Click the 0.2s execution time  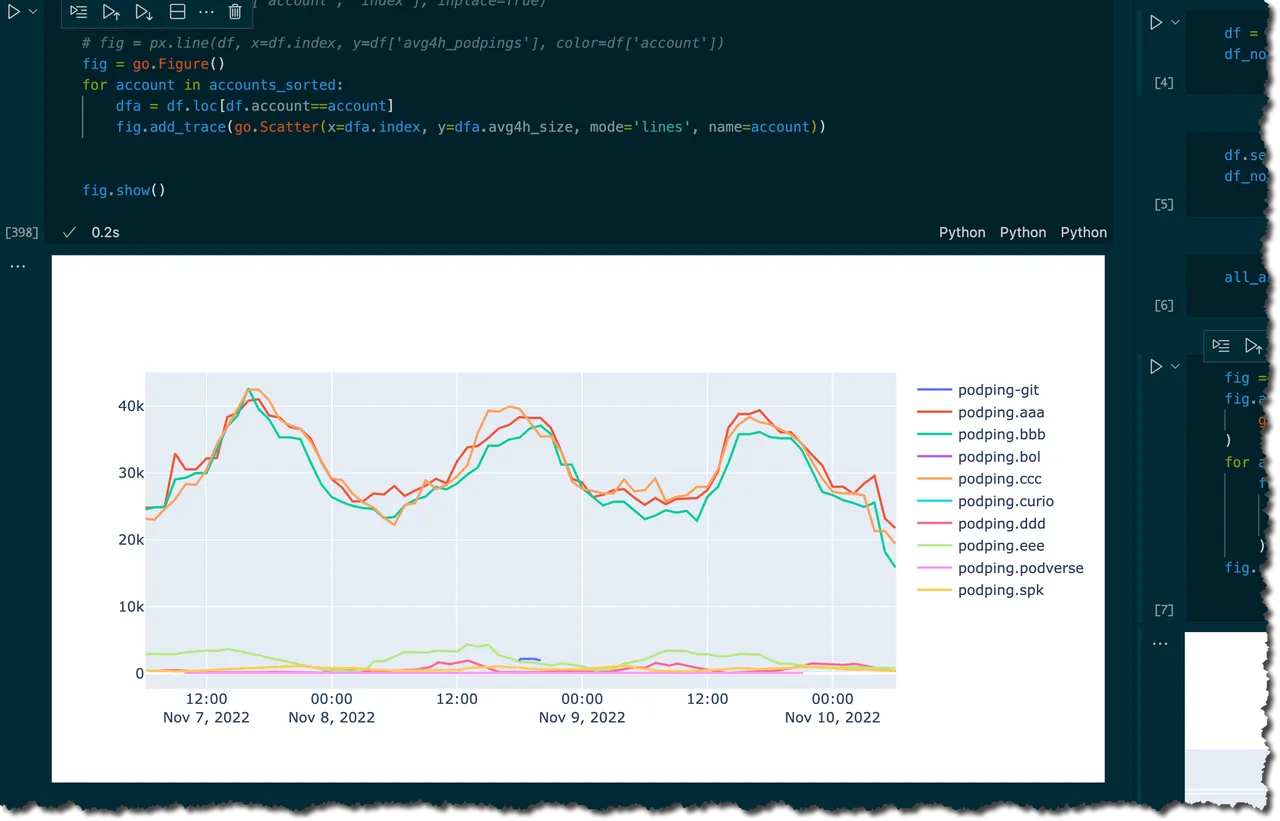click(x=105, y=232)
